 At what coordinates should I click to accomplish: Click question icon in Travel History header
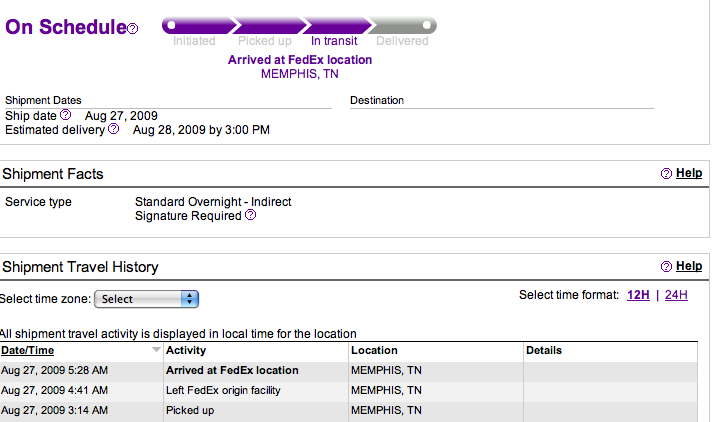point(666,267)
